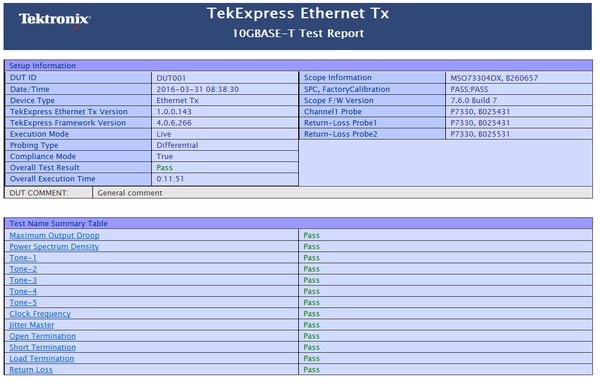Select the PASS;PASS calibration value
Viewport: 600px width, 384px height.
(469, 89)
